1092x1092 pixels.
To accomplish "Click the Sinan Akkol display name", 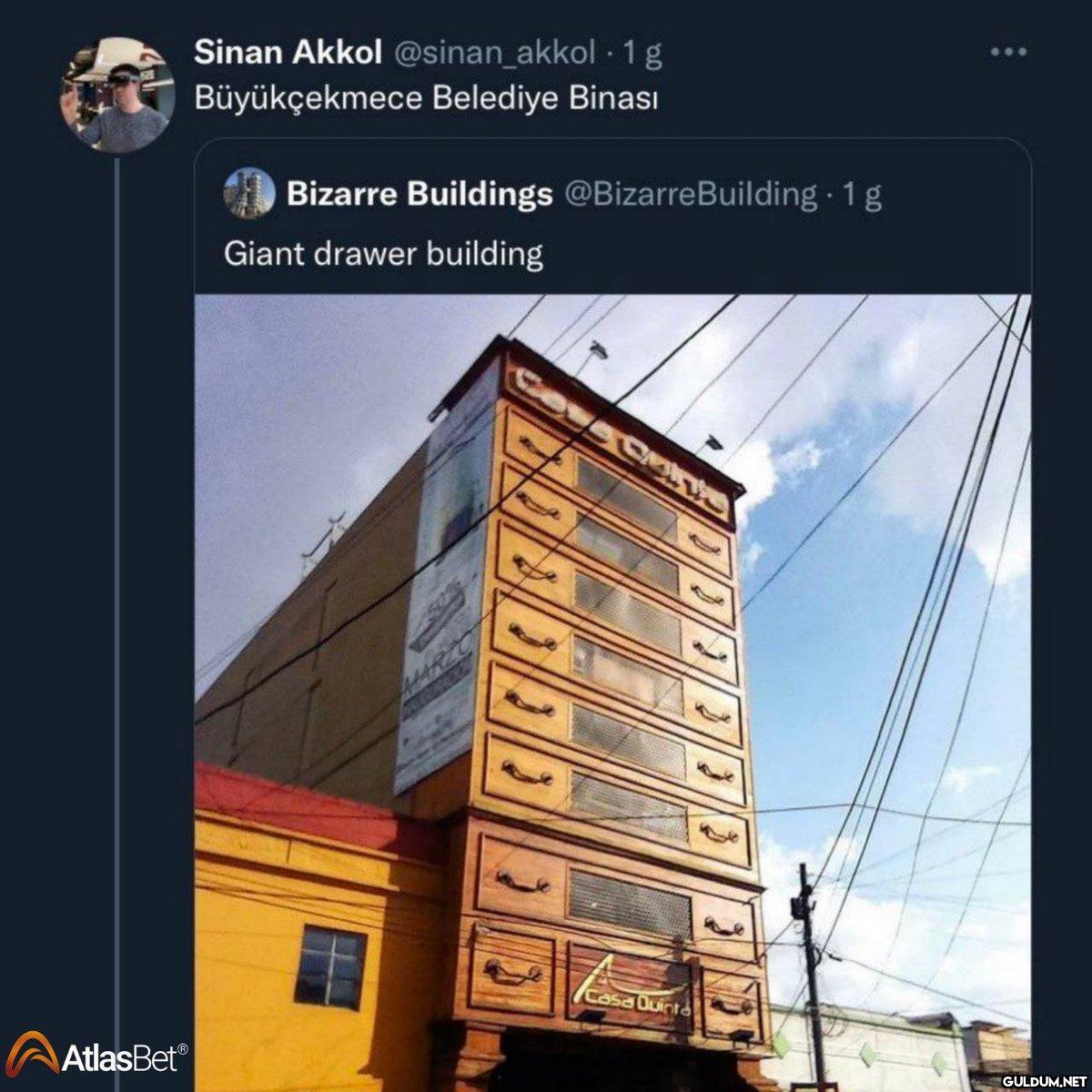I will pos(288,54).
